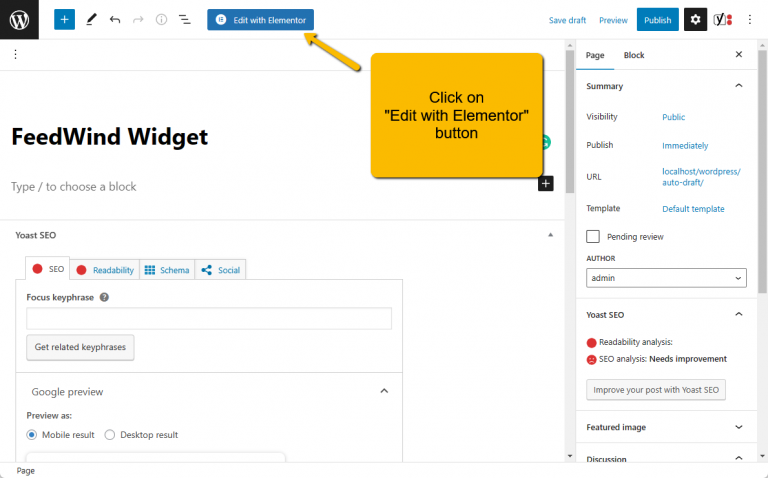This screenshot has width=768, height=478.
Task: Switch to the Readability tab
Action: click(105, 270)
